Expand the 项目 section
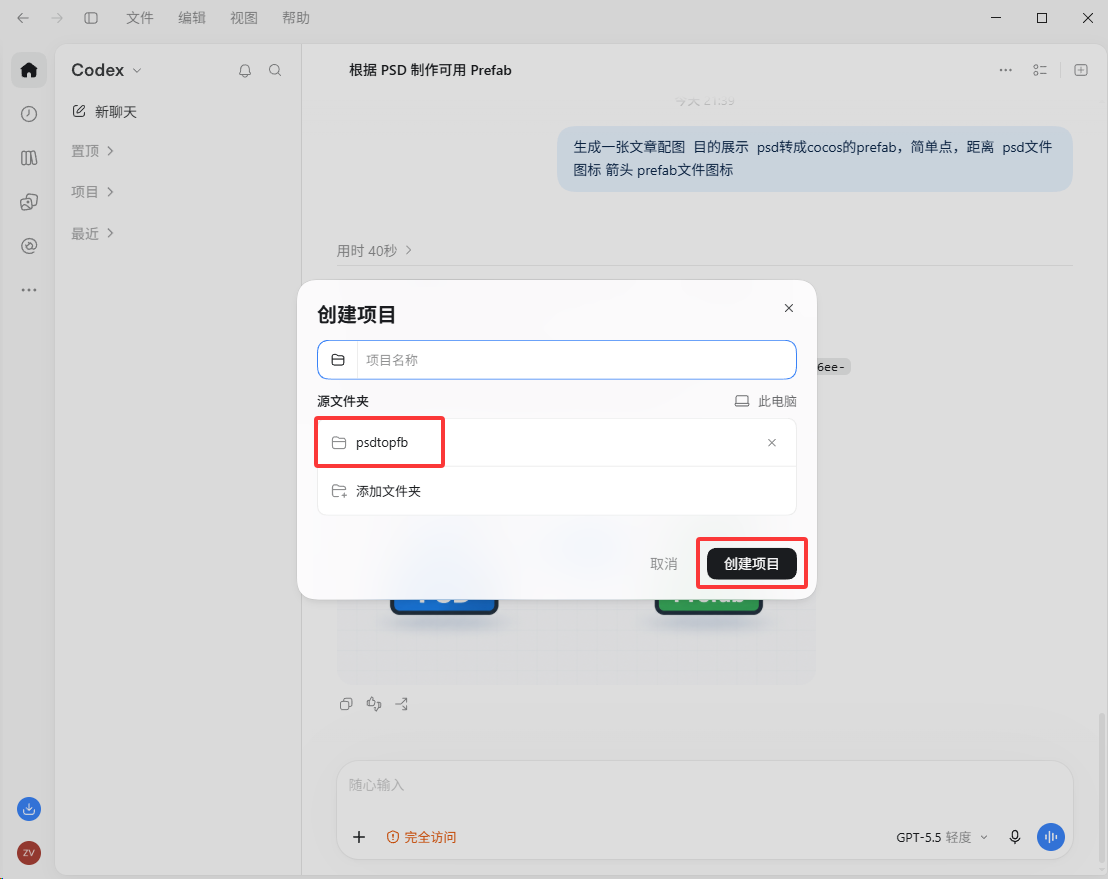This screenshot has width=1108, height=879. tap(93, 191)
